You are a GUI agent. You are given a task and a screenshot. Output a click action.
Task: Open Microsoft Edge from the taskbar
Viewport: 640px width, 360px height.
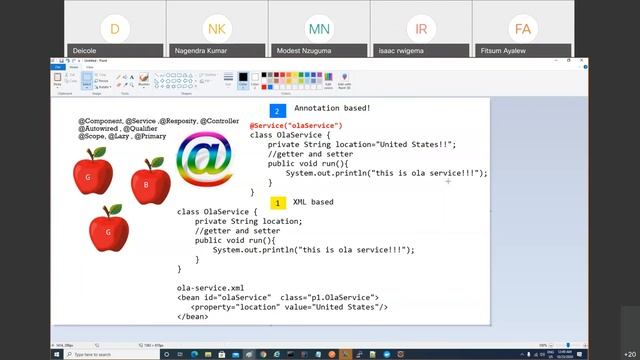tap(194, 354)
